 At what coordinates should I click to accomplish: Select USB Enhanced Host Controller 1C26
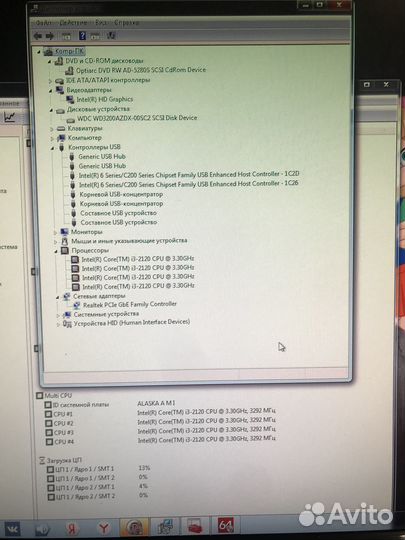(x=189, y=184)
